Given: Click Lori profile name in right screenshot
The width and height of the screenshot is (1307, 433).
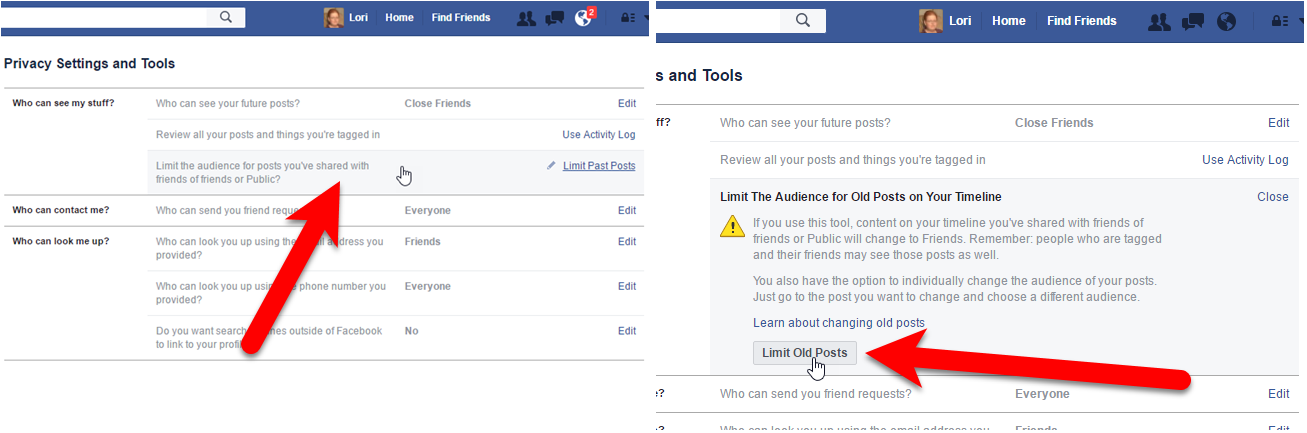Looking at the screenshot, I should [960, 21].
